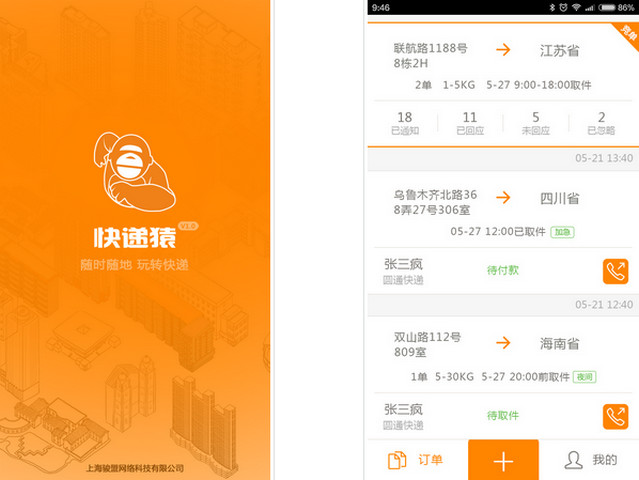Tap arrow icon toward 四川省

tap(503, 198)
